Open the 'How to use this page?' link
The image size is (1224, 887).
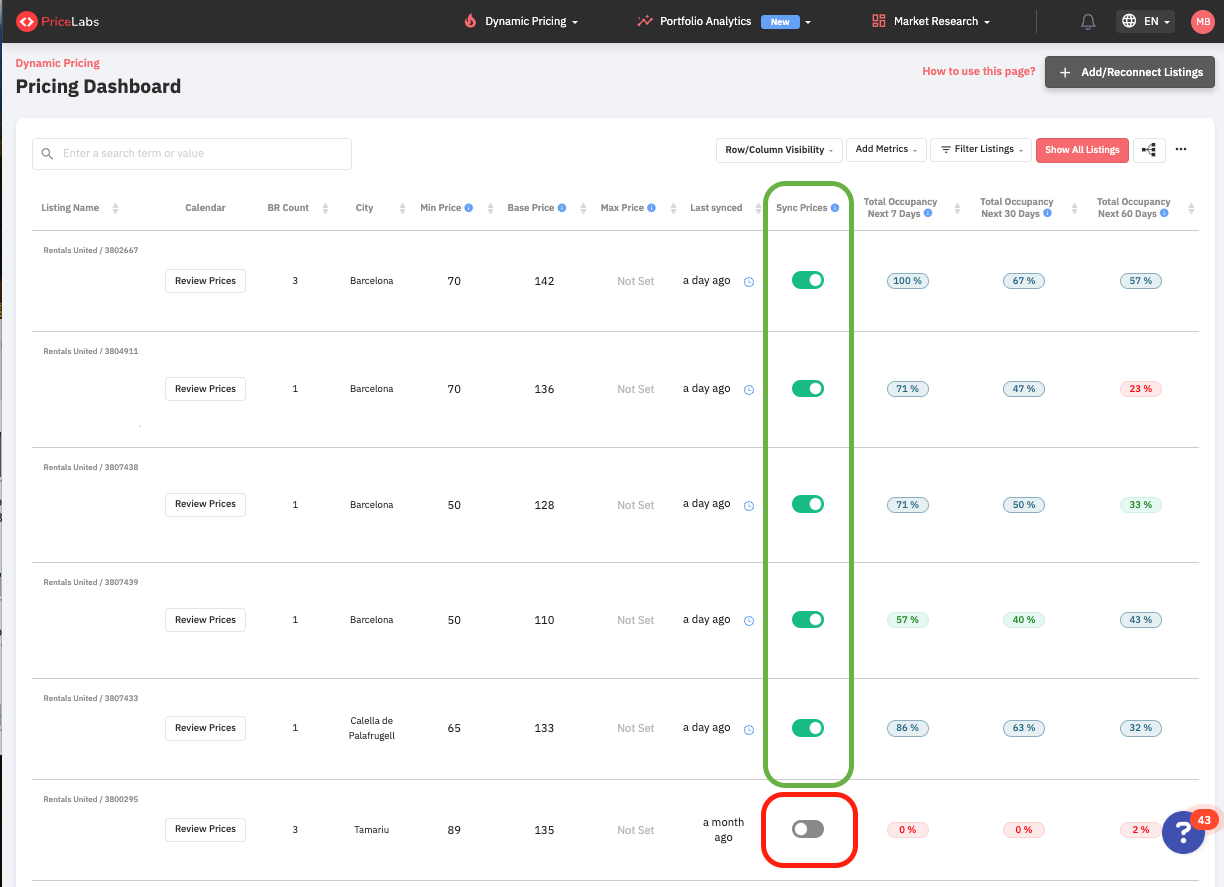point(978,72)
